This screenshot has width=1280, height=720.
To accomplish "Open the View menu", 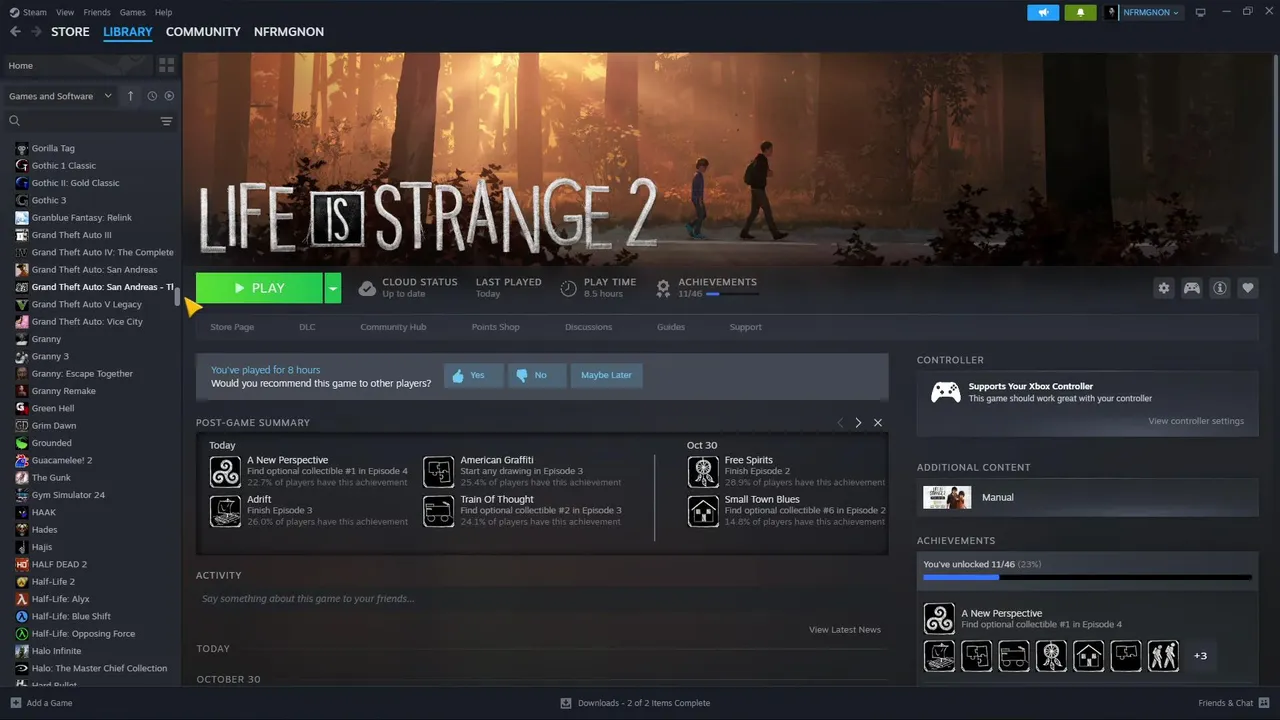I will pyautogui.click(x=65, y=12).
